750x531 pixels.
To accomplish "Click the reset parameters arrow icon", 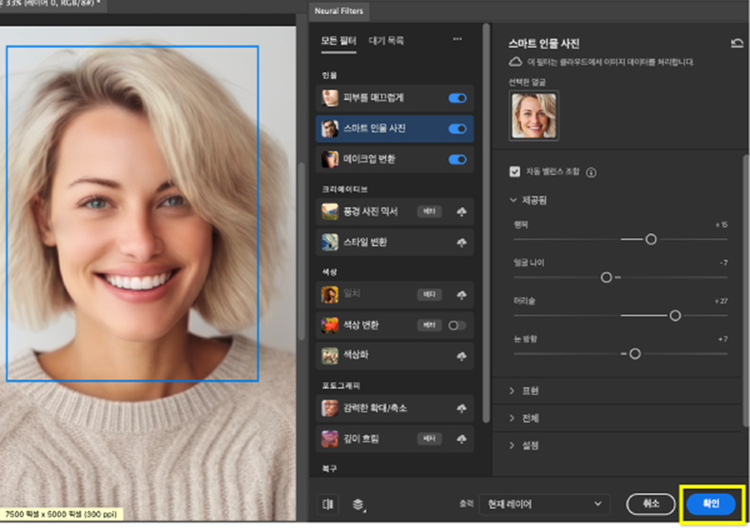I will [737, 43].
